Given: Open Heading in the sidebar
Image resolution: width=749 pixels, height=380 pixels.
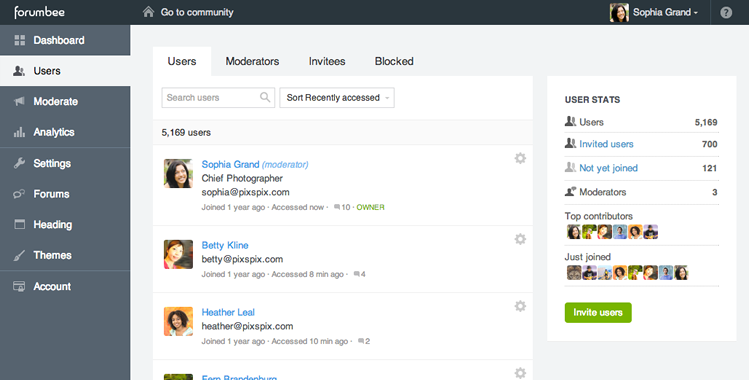Looking at the screenshot, I should [65, 224].
